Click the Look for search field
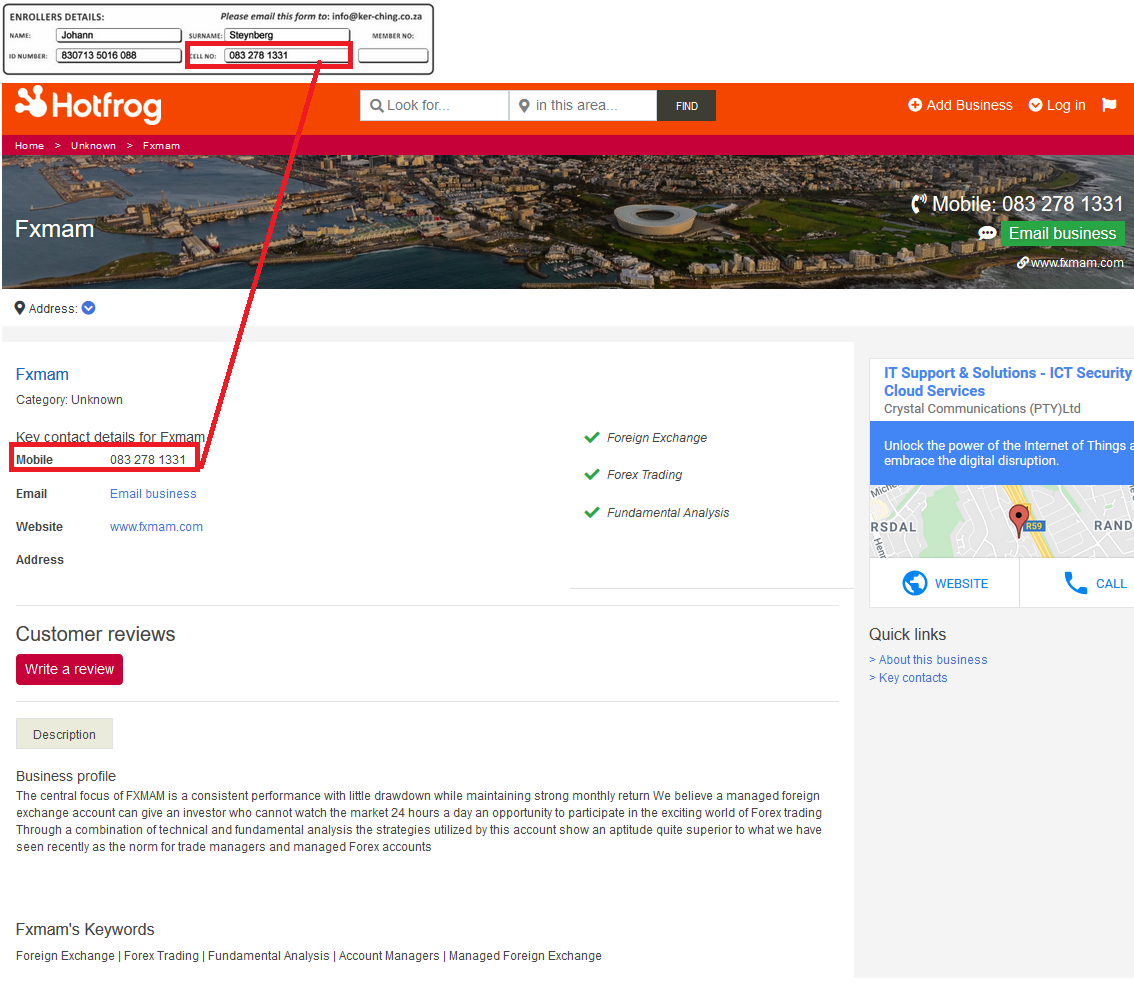Image resolution: width=1134 pixels, height=1002 pixels. pyautogui.click(x=443, y=105)
